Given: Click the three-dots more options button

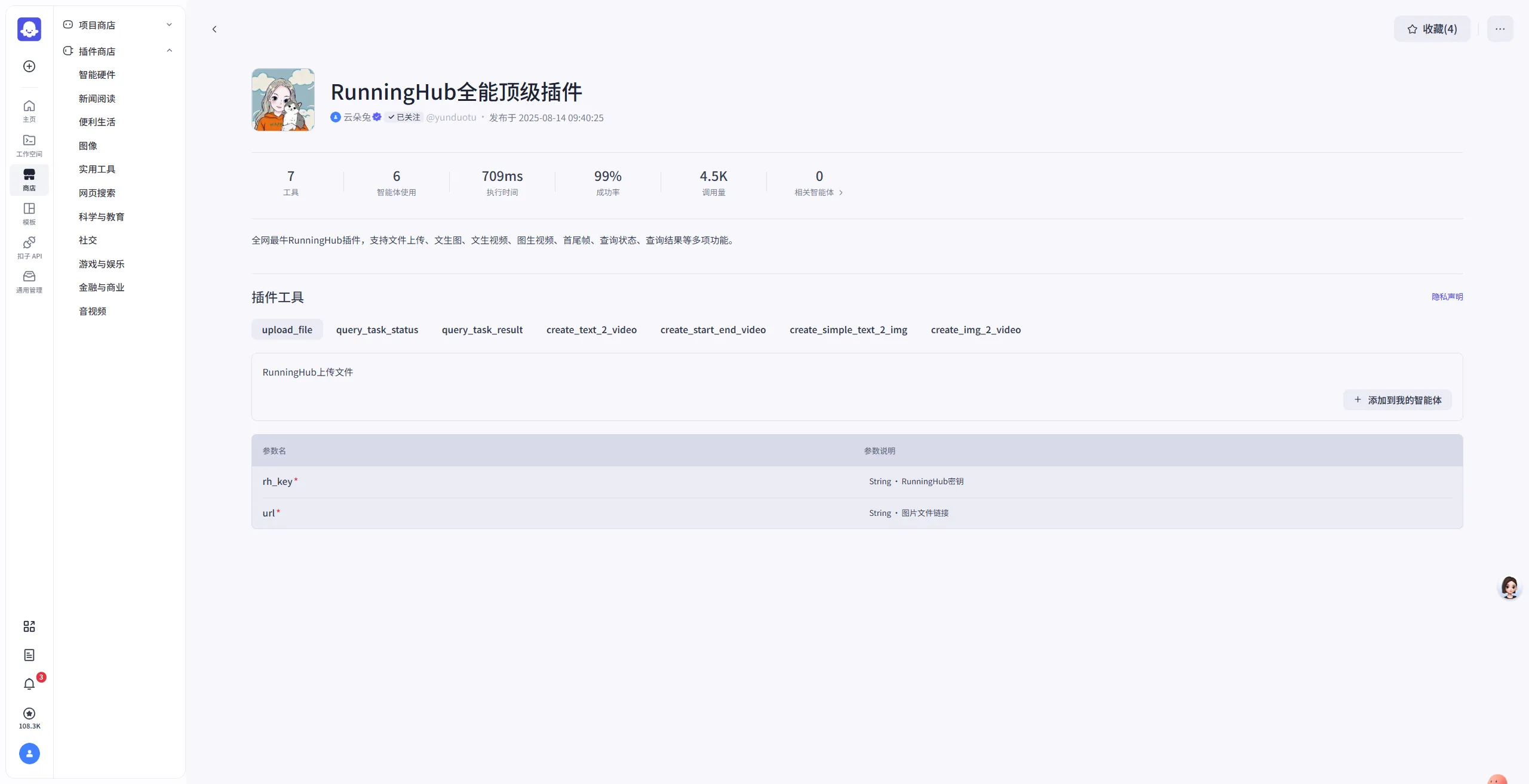Looking at the screenshot, I should [x=1500, y=29].
